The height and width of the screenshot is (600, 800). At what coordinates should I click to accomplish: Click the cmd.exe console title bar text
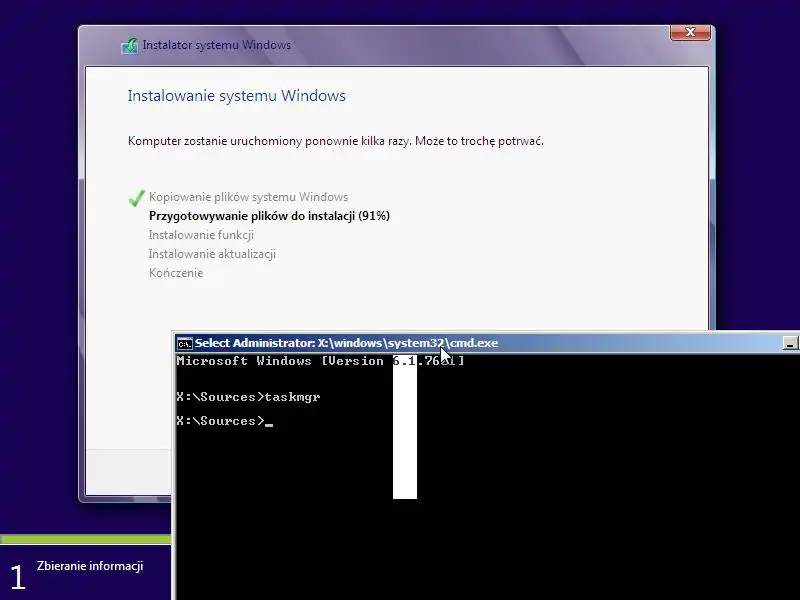(346, 343)
